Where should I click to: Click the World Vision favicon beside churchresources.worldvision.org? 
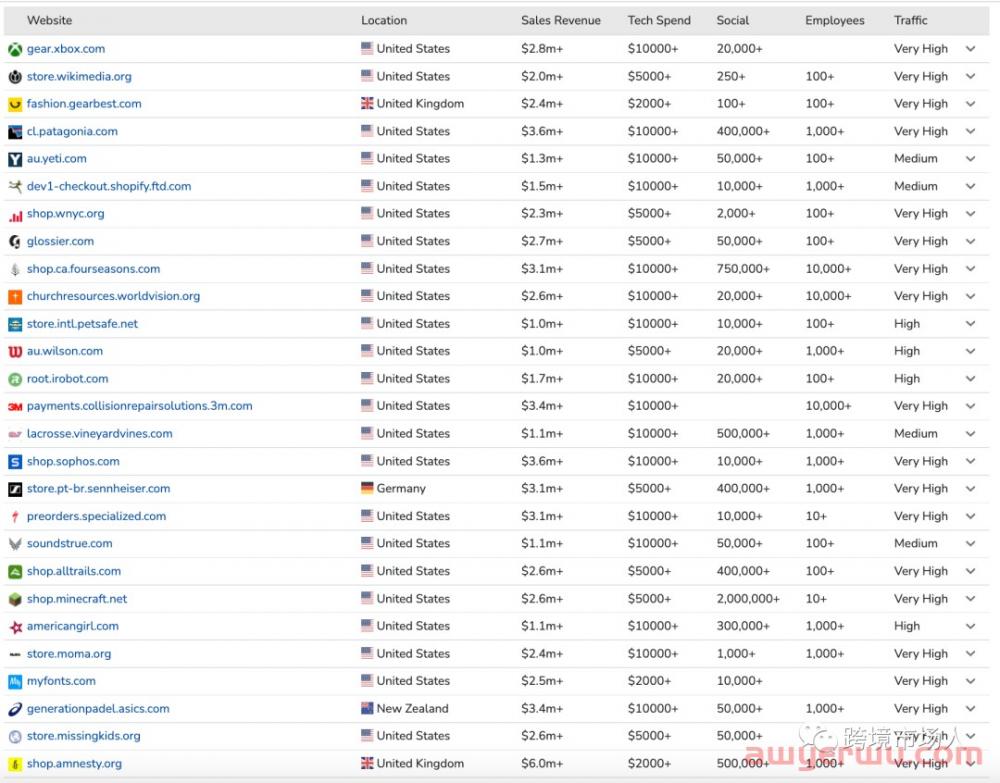[x=15, y=296]
